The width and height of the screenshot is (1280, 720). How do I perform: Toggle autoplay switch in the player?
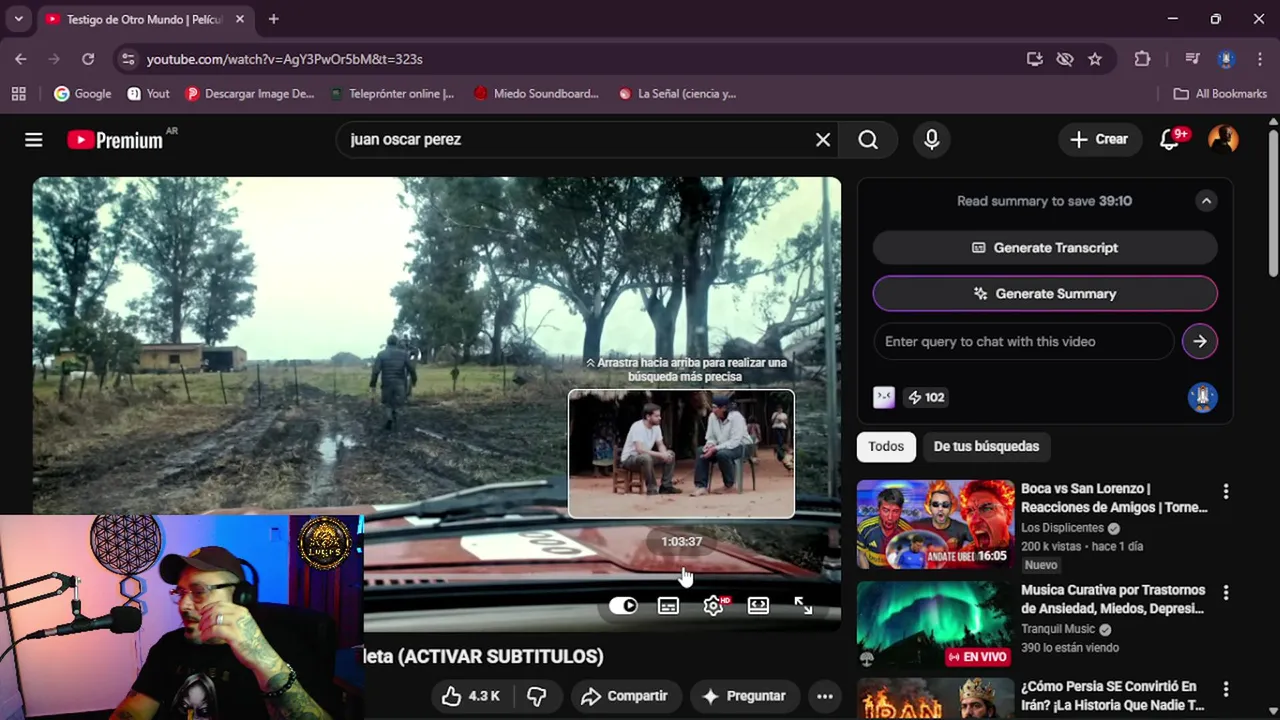point(623,605)
